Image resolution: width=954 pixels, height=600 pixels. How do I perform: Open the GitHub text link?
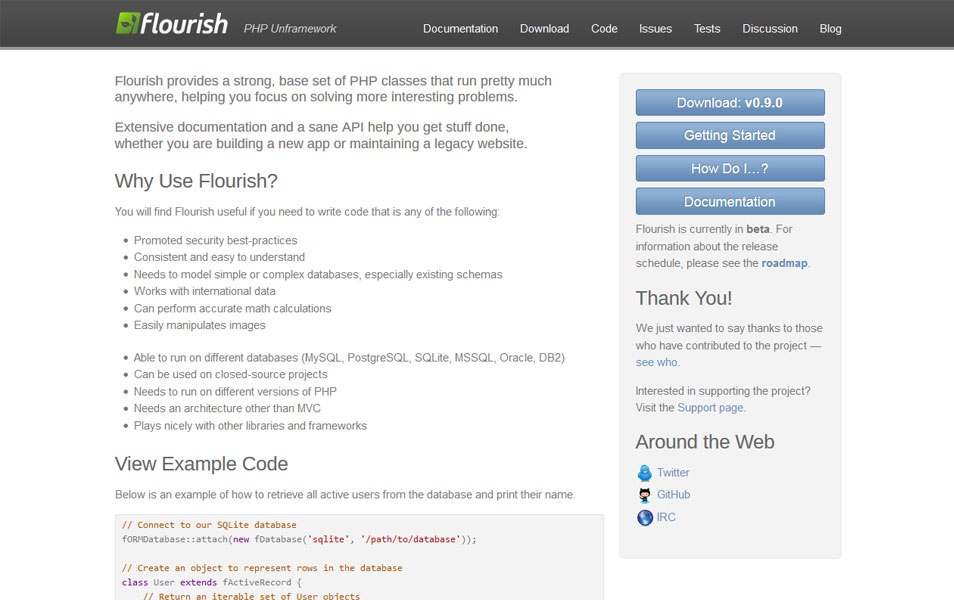coord(673,495)
